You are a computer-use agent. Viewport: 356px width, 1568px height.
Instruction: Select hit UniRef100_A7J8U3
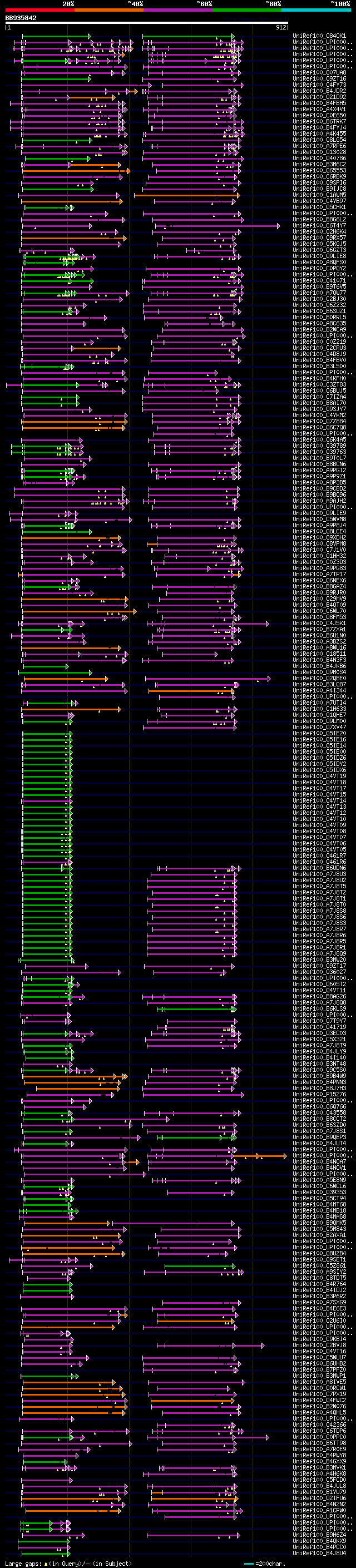coord(319,874)
